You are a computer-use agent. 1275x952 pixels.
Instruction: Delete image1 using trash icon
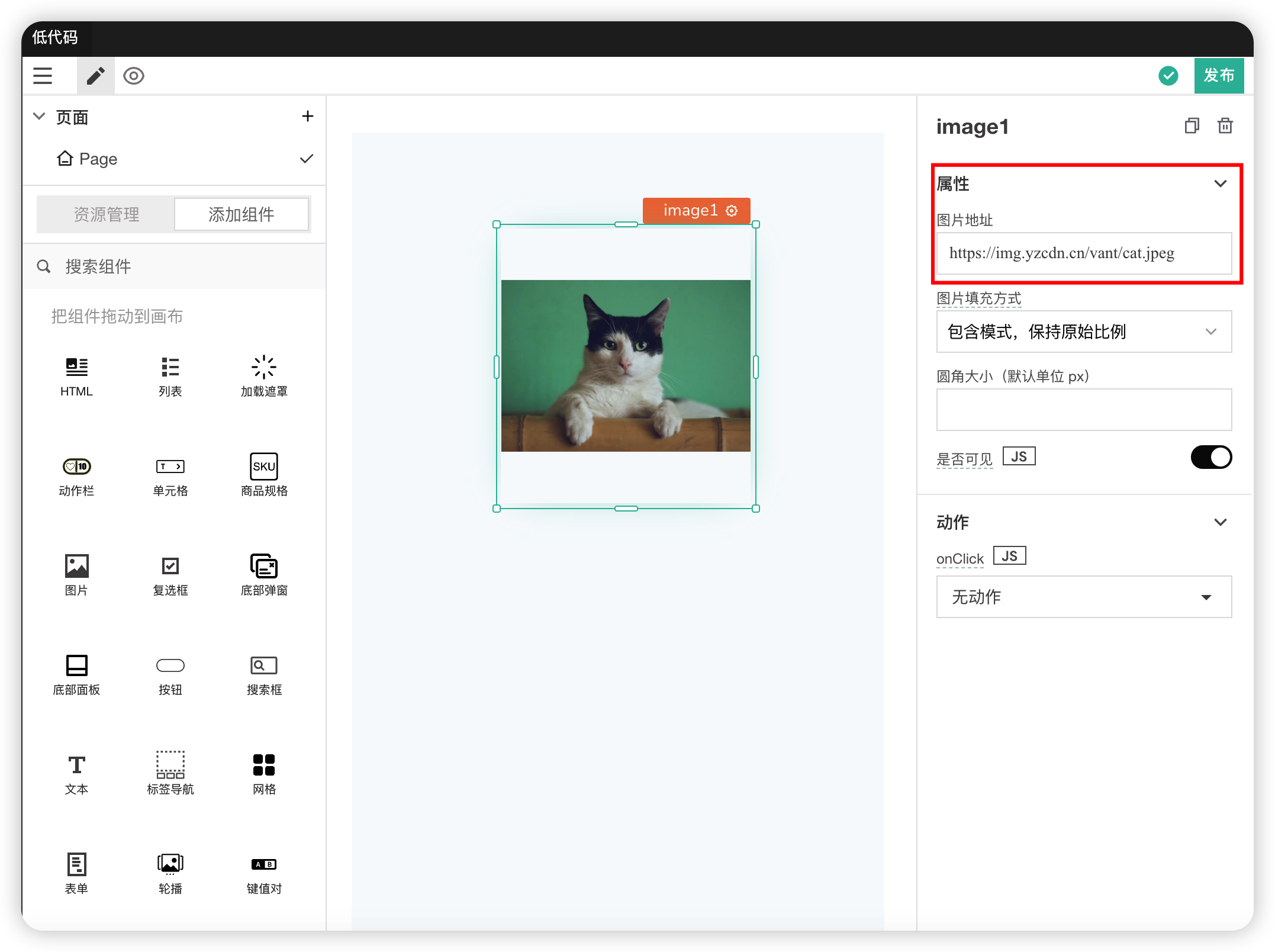(x=1225, y=126)
